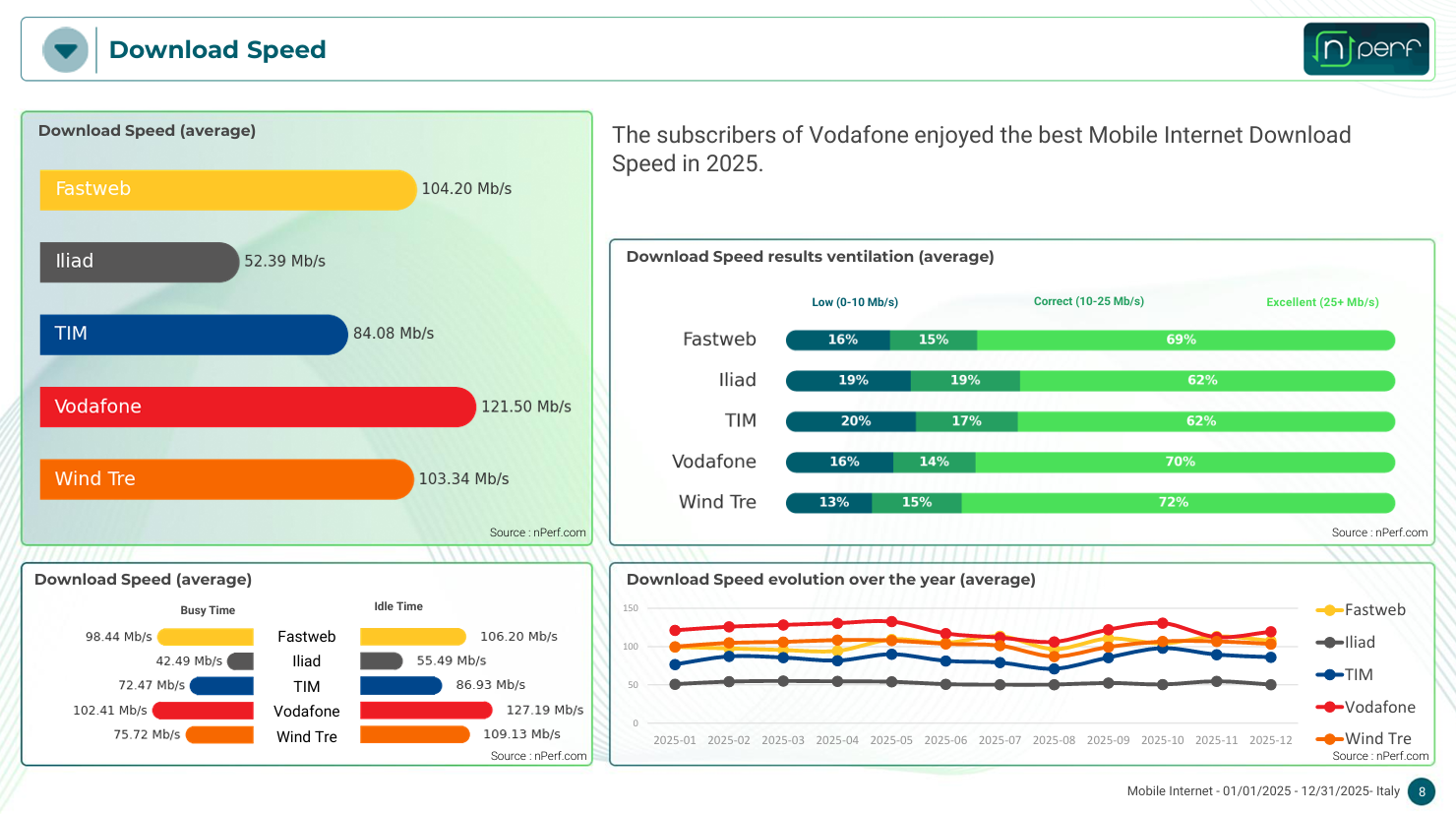
Task: Click the gray Iliad average speed bar
Action: click(140, 262)
